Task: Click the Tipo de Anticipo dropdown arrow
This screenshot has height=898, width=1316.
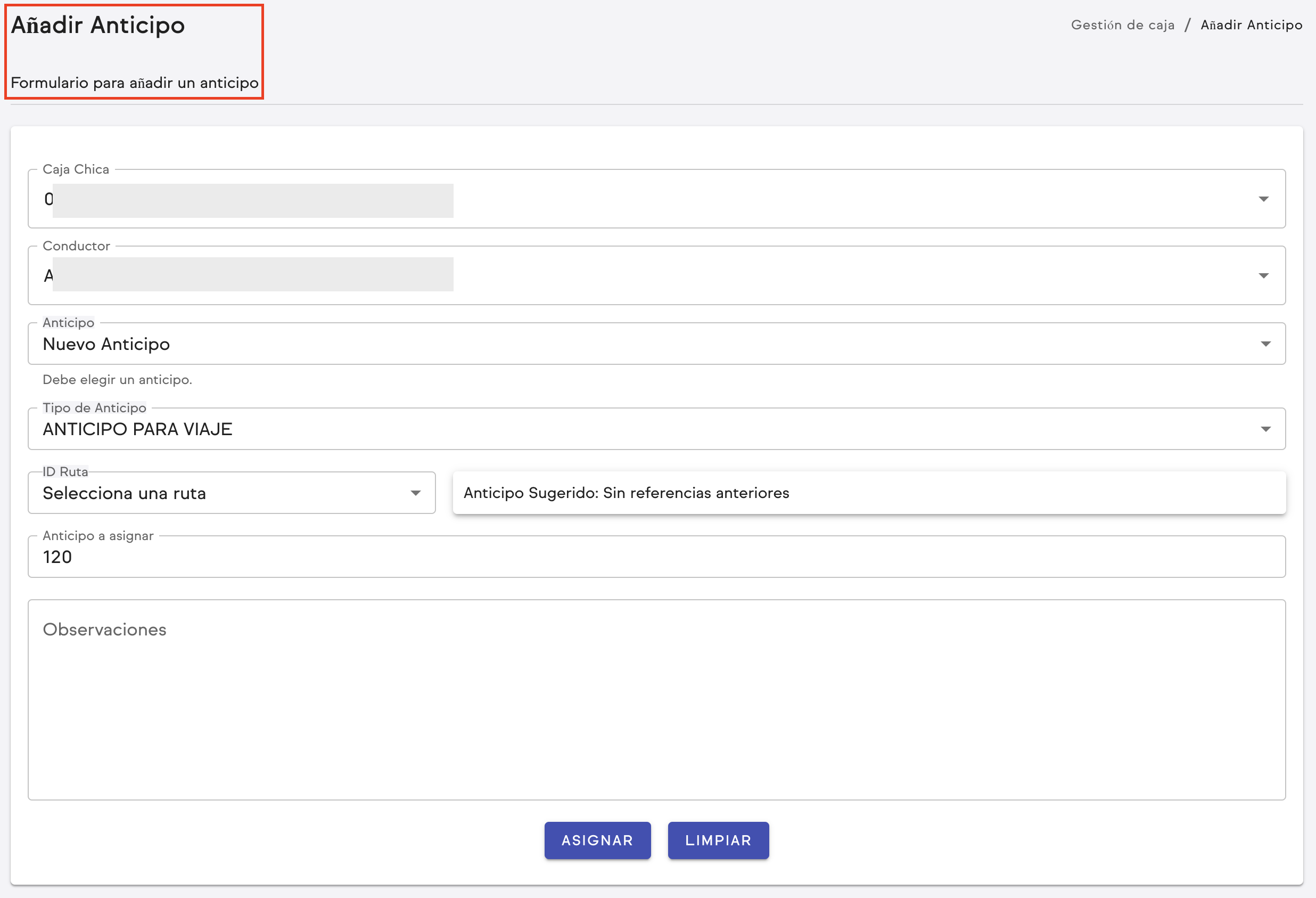Action: (1265, 429)
